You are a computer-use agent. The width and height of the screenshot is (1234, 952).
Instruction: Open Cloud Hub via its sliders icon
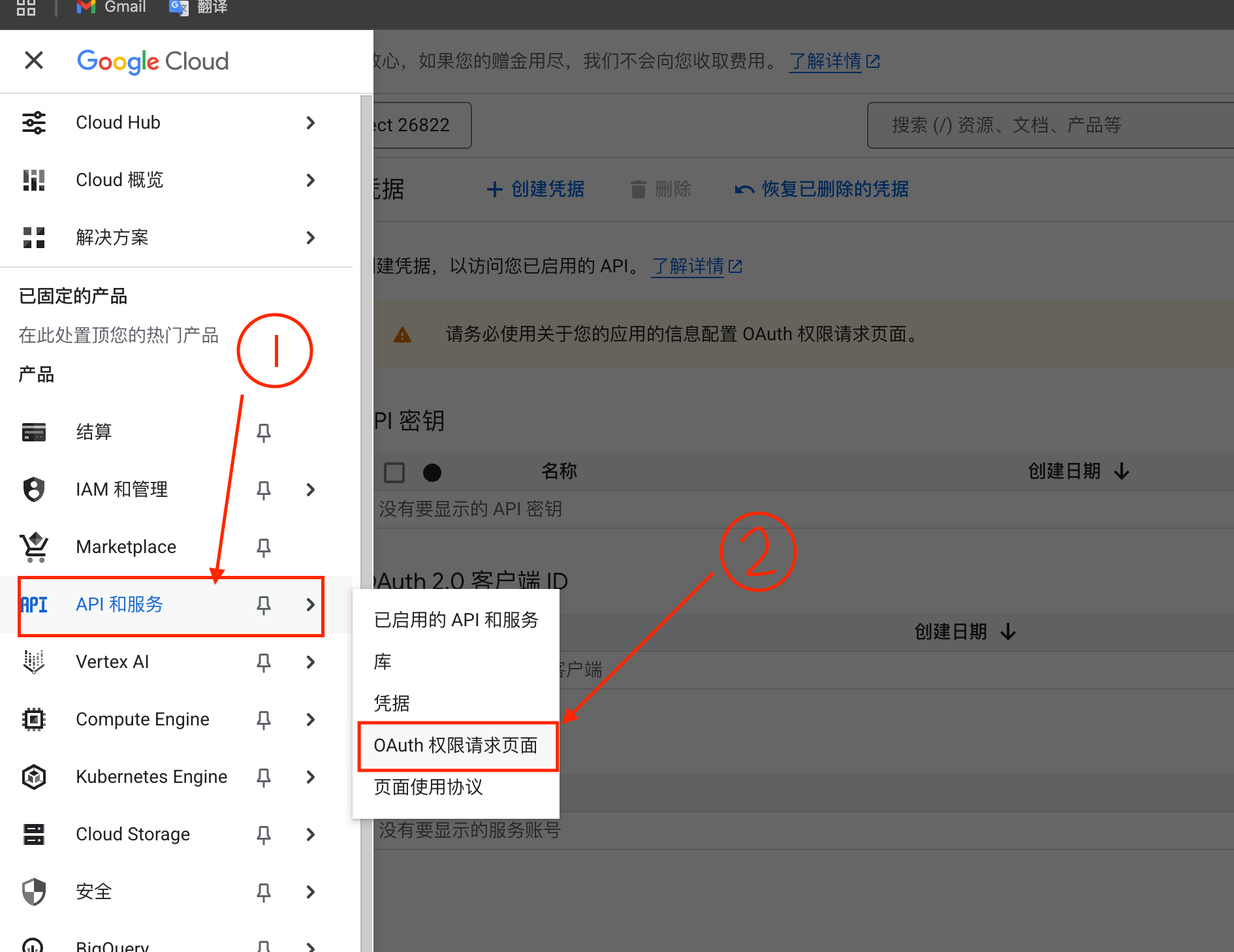point(34,123)
